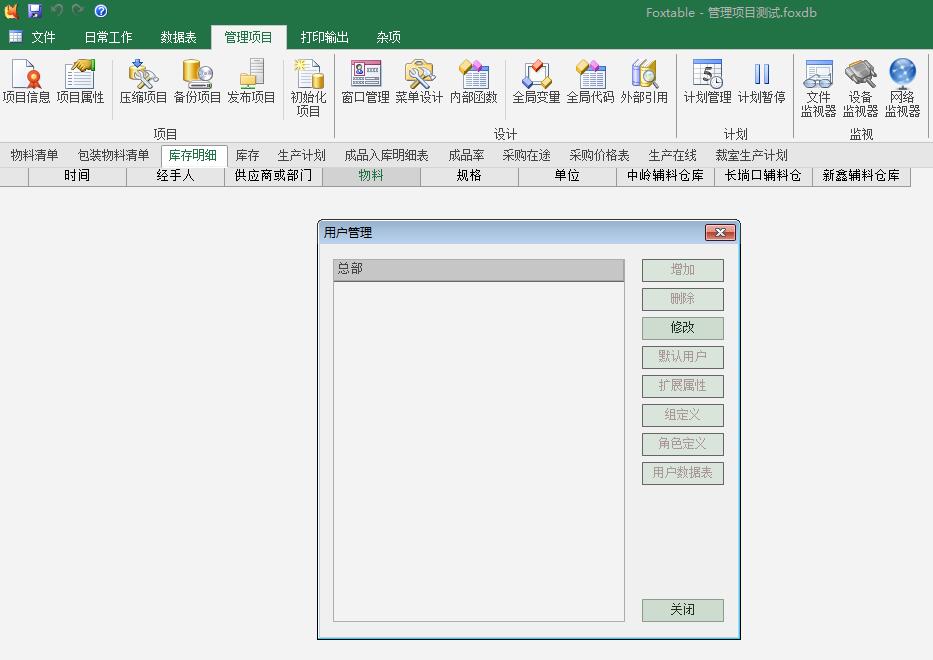Screen dimensions: 933x660
Task: Switch to 杂项 ribbon tab
Action: pos(389,37)
